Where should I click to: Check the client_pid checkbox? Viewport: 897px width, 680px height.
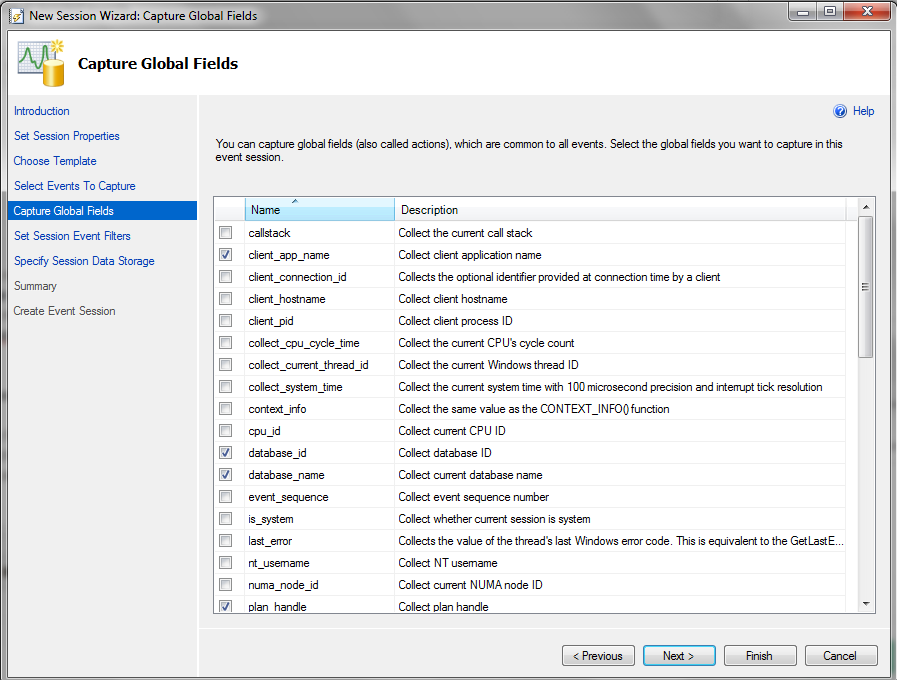click(x=226, y=321)
